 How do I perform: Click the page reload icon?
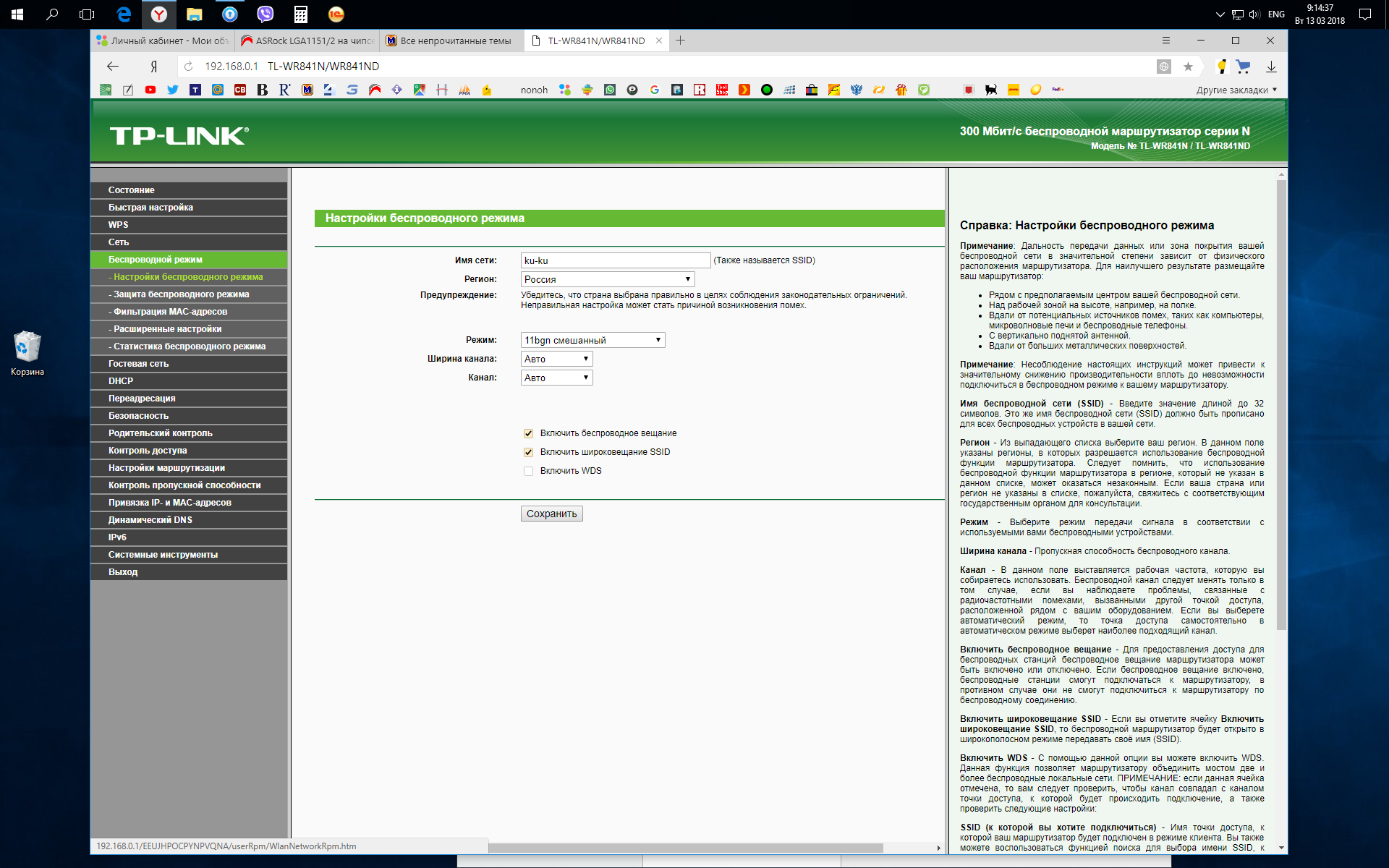pos(189,67)
